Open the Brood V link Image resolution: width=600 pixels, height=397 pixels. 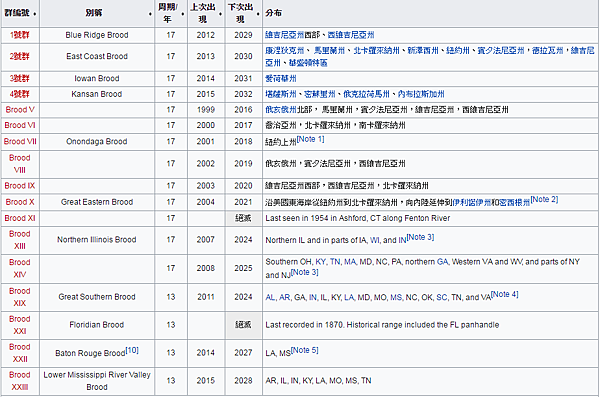click(x=20, y=110)
